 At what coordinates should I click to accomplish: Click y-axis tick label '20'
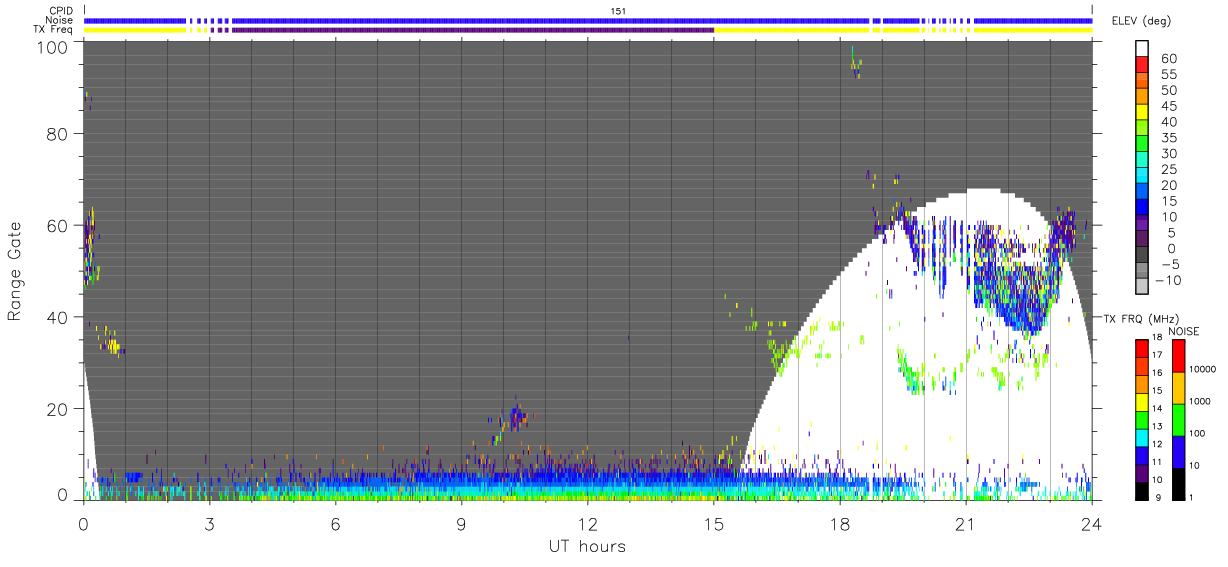tap(56, 408)
